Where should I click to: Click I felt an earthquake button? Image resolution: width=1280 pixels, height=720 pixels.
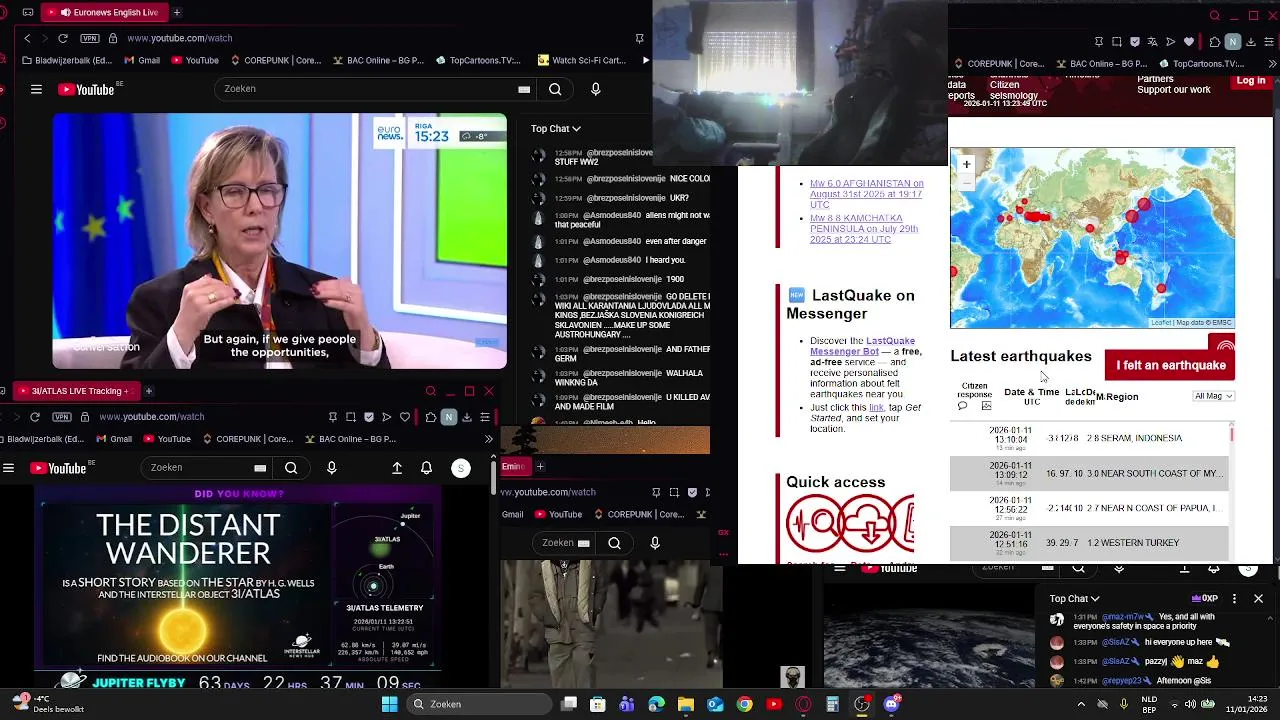1170,365
